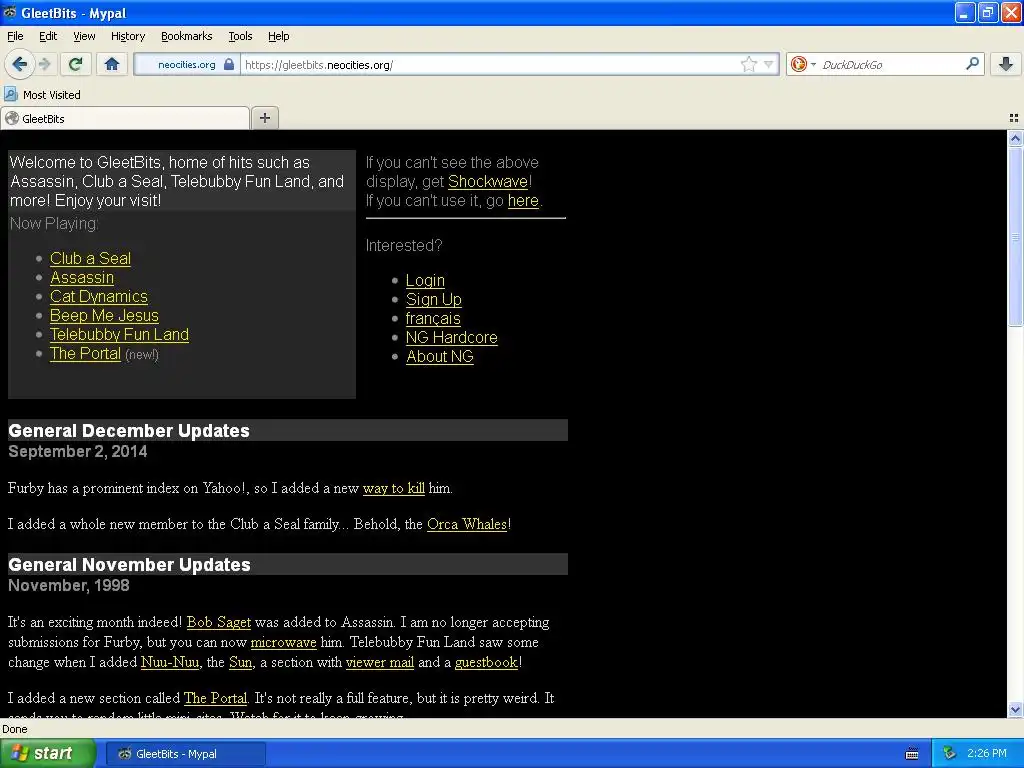Bookmark this page with the star icon
The image size is (1024, 768).
click(748, 64)
